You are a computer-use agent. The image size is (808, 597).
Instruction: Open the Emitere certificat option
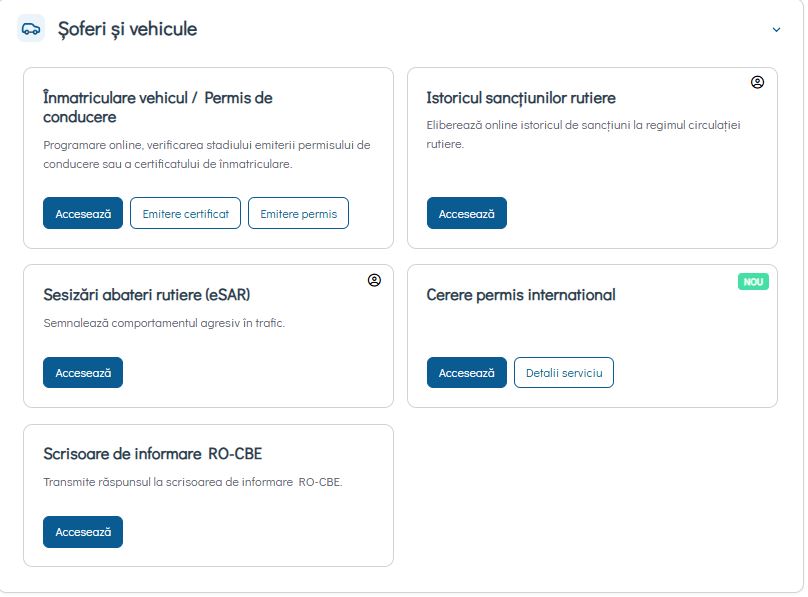[185, 213]
